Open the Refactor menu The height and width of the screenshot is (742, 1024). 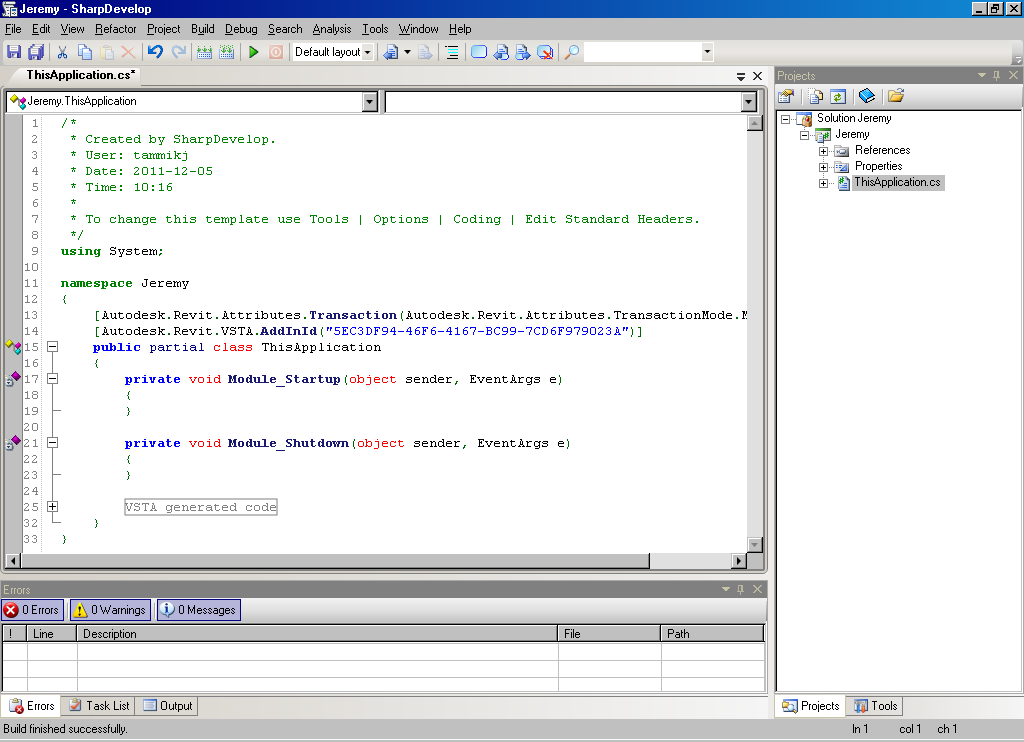point(116,29)
